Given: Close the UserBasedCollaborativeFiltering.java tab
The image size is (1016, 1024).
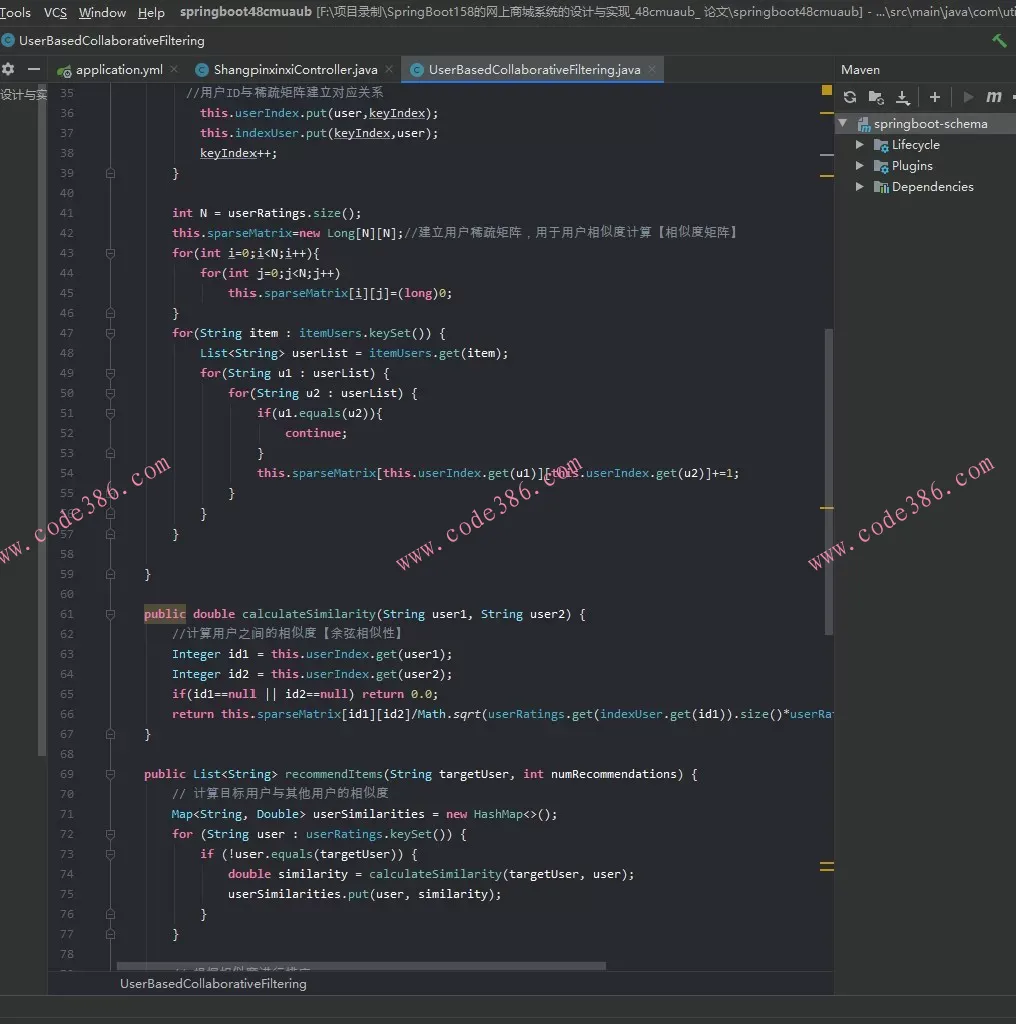Looking at the screenshot, I should [654, 70].
